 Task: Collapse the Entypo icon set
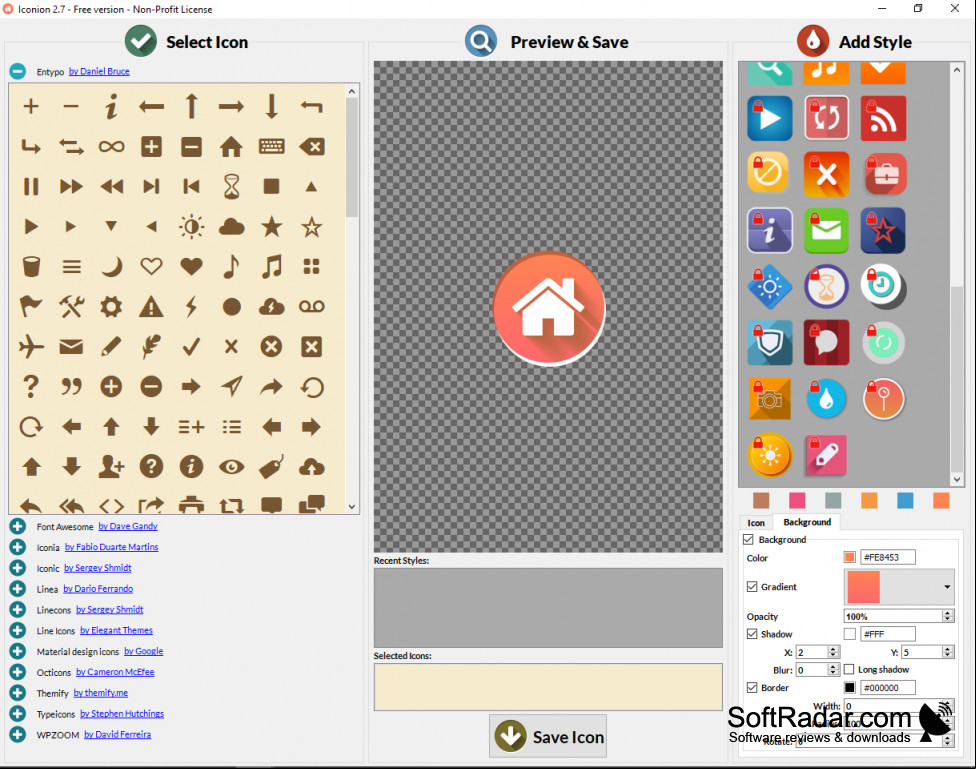click(x=17, y=72)
